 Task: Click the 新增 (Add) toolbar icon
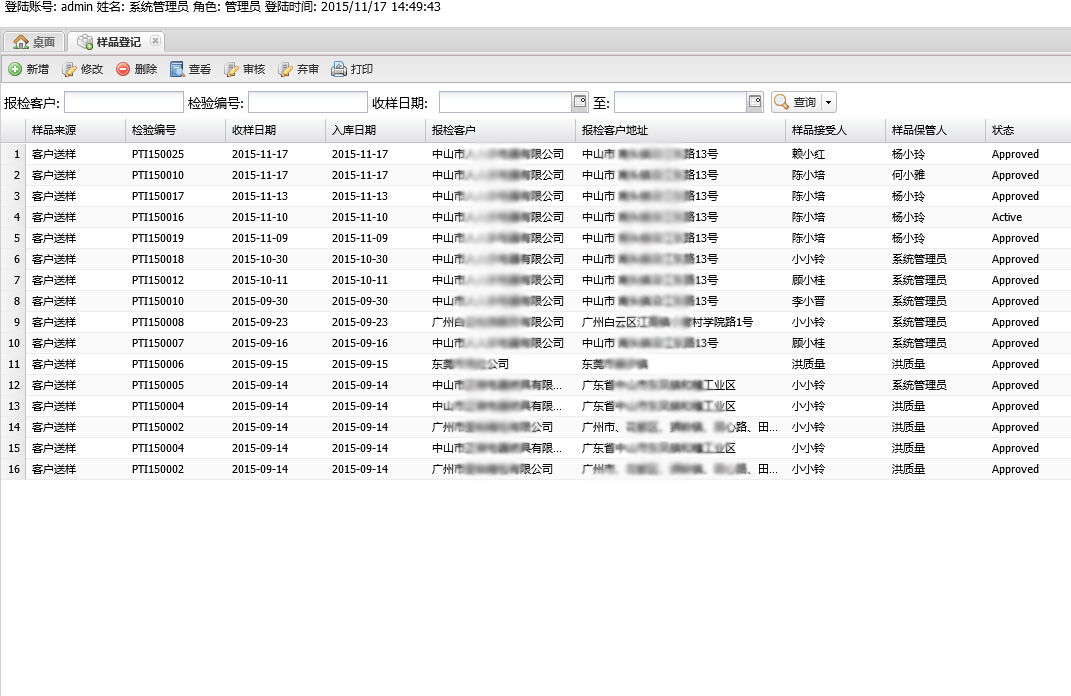coord(16,70)
